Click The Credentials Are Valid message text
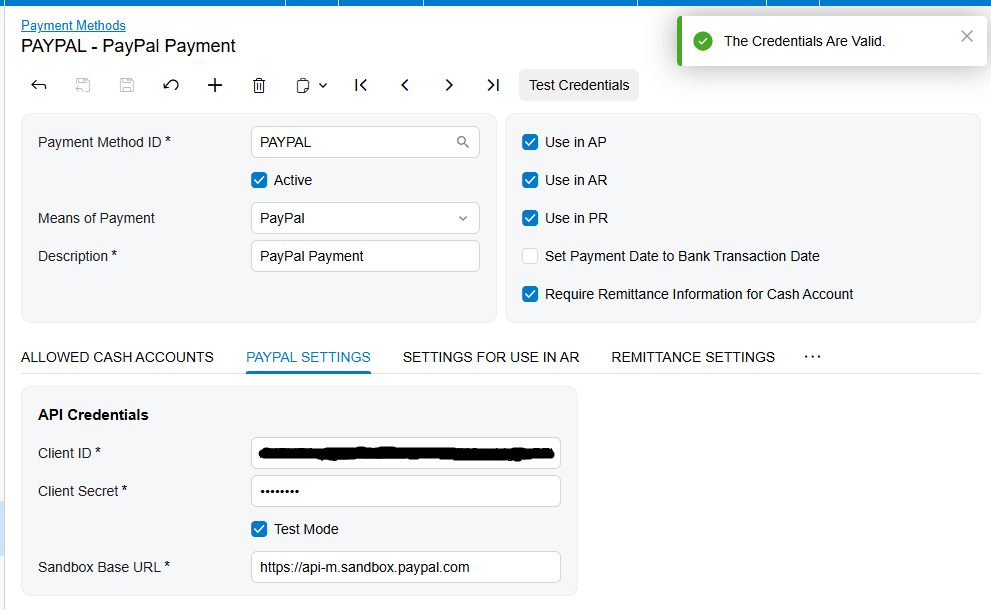The image size is (991, 610). click(x=805, y=41)
